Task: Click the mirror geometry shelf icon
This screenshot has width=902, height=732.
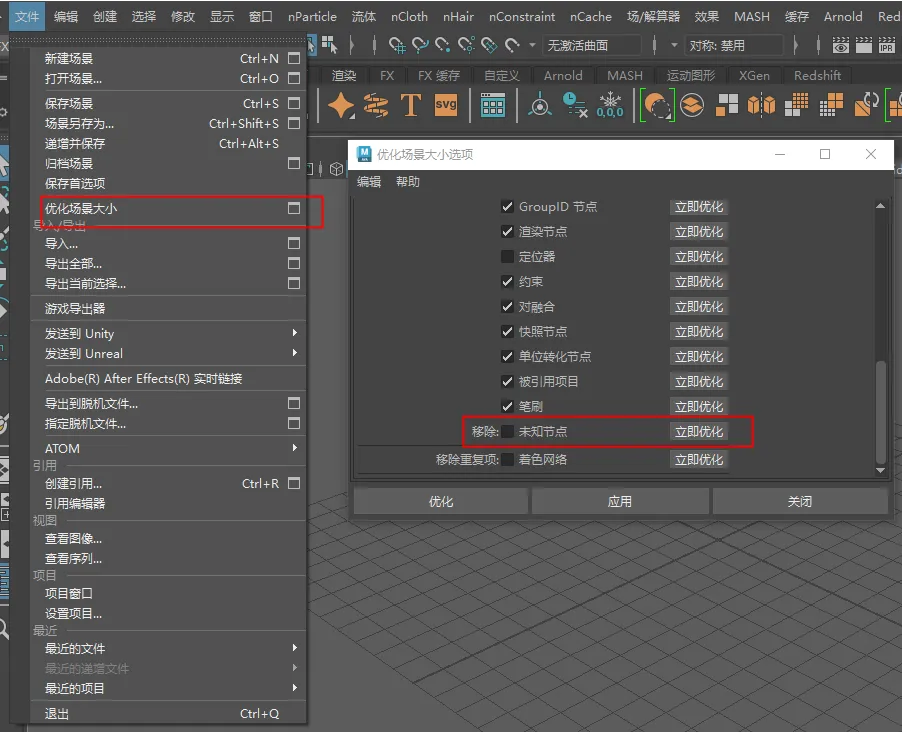Action: coord(762,105)
